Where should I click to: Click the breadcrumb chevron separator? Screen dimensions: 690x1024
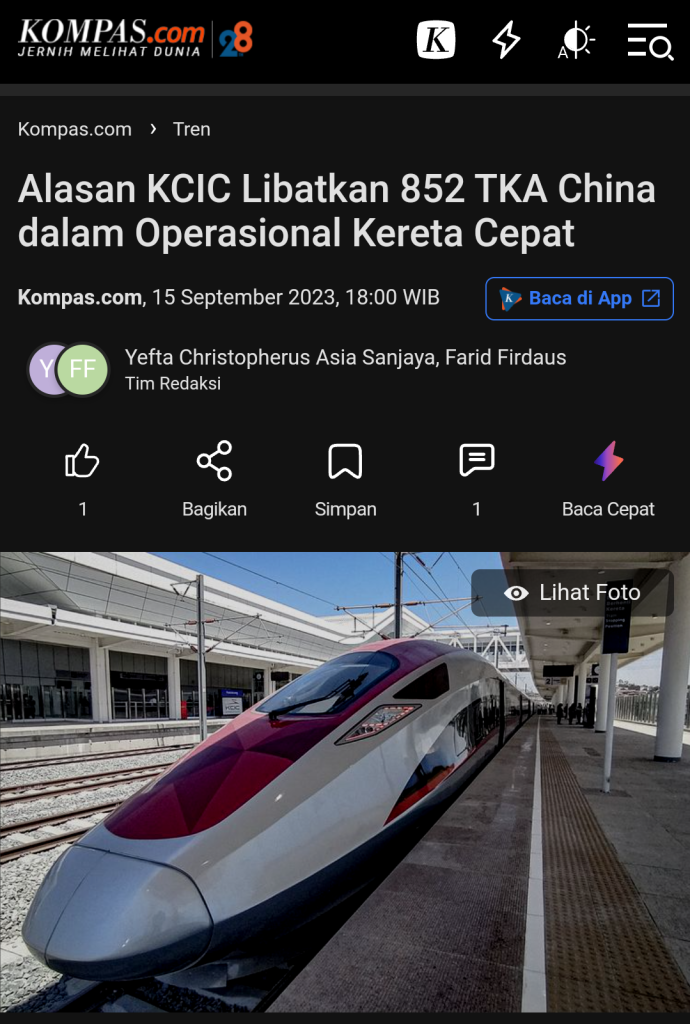coord(153,129)
